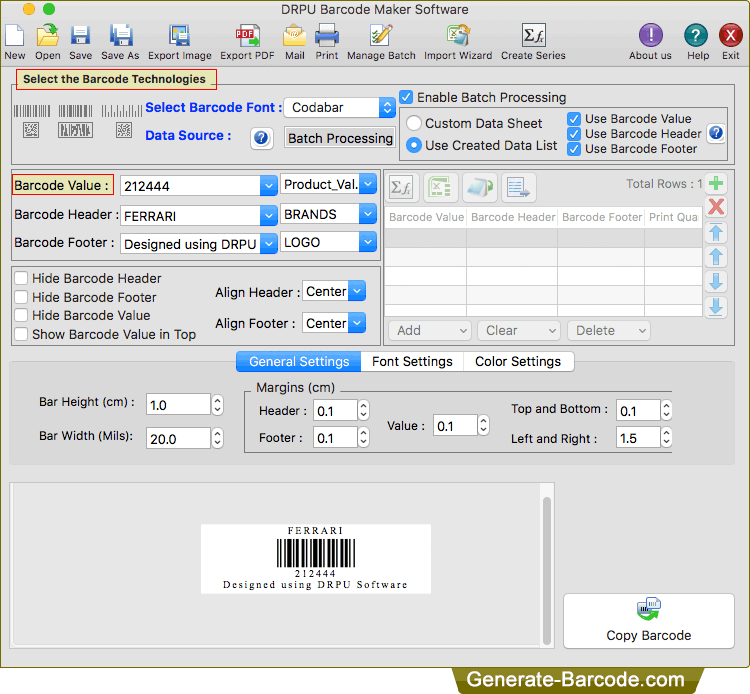The width and height of the screenshot is (750, 694).
Task: Click the FERRARI barcode preview image
Action: 316,559
